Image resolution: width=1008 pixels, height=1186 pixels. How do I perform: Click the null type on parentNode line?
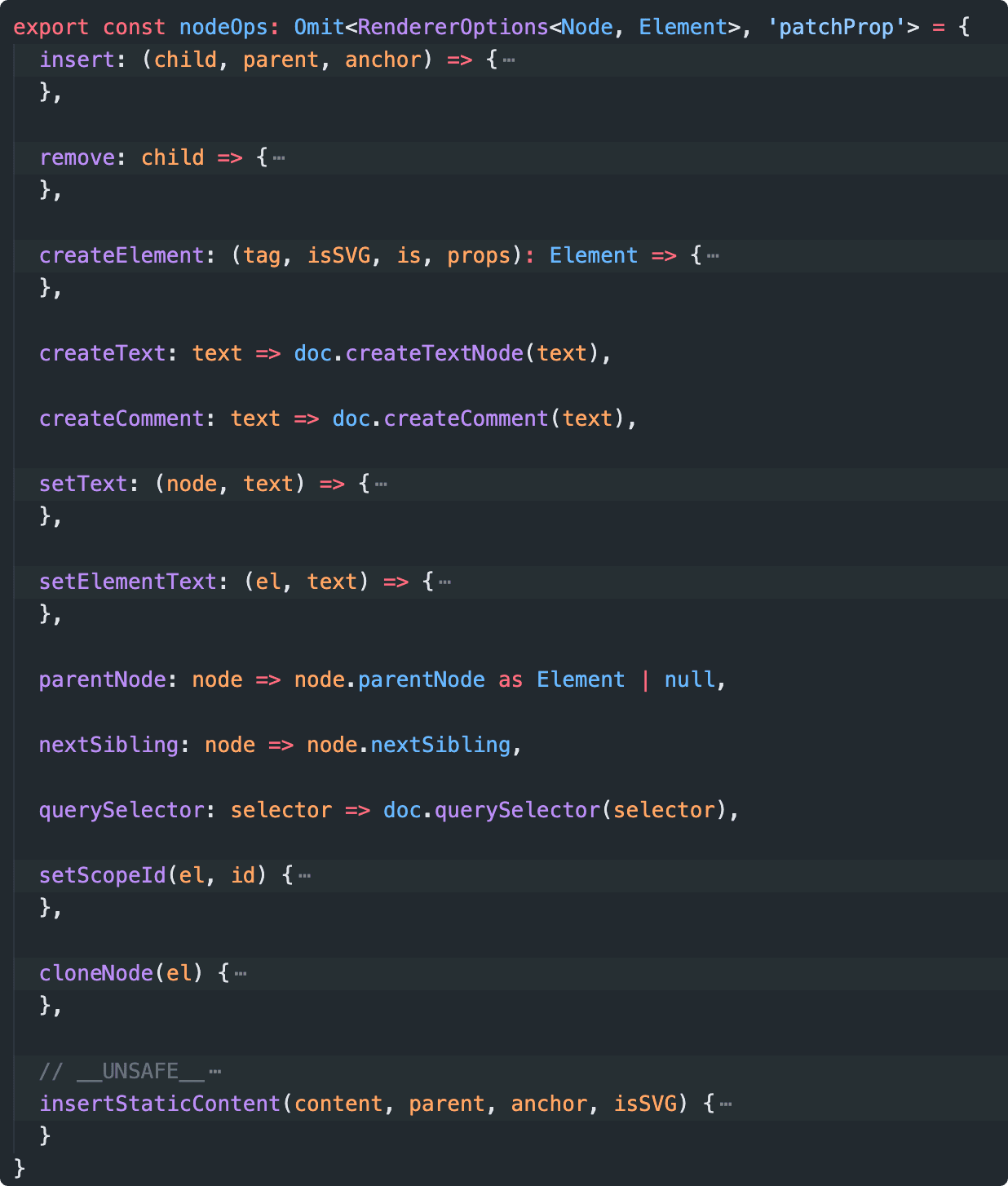coord(689,679)
